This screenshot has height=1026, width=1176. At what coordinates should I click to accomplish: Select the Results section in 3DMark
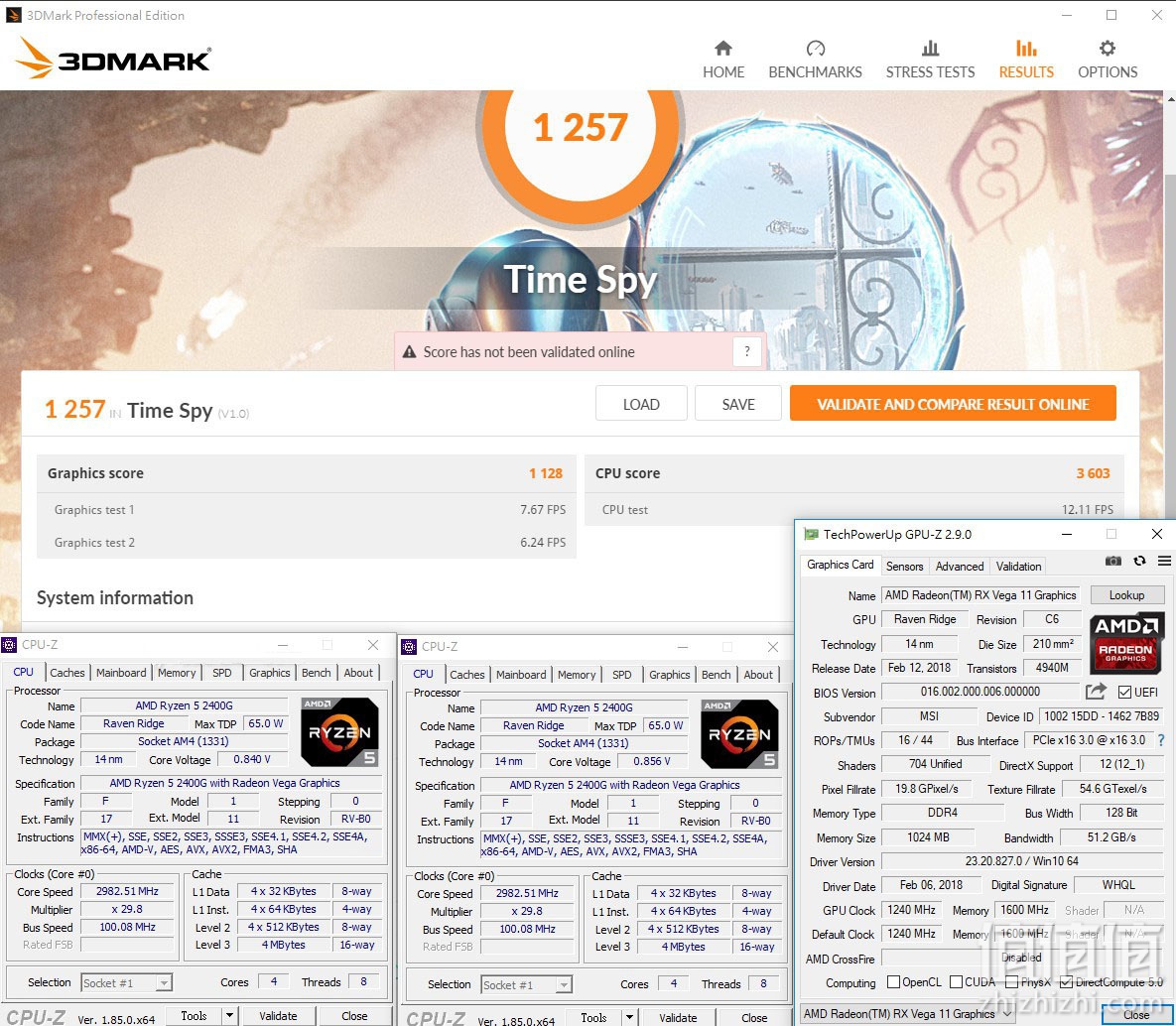tap(1026, 60)
